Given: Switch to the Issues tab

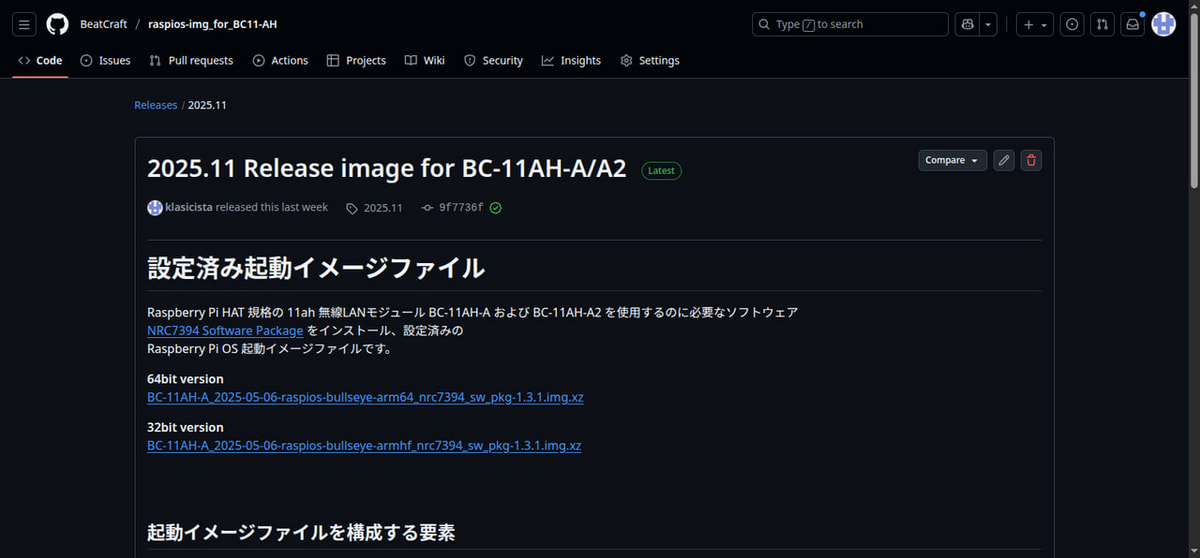Looking at the screenshot, I should (105, 60).
